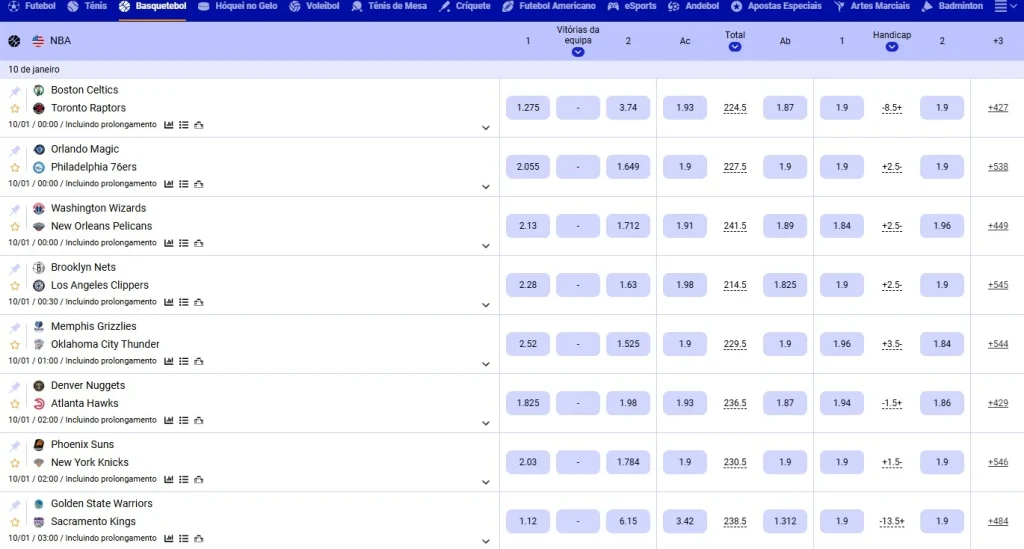Click the US flag icon beside NBA
The height and width of the screenshot is (549, 1024).
[38, 41]
